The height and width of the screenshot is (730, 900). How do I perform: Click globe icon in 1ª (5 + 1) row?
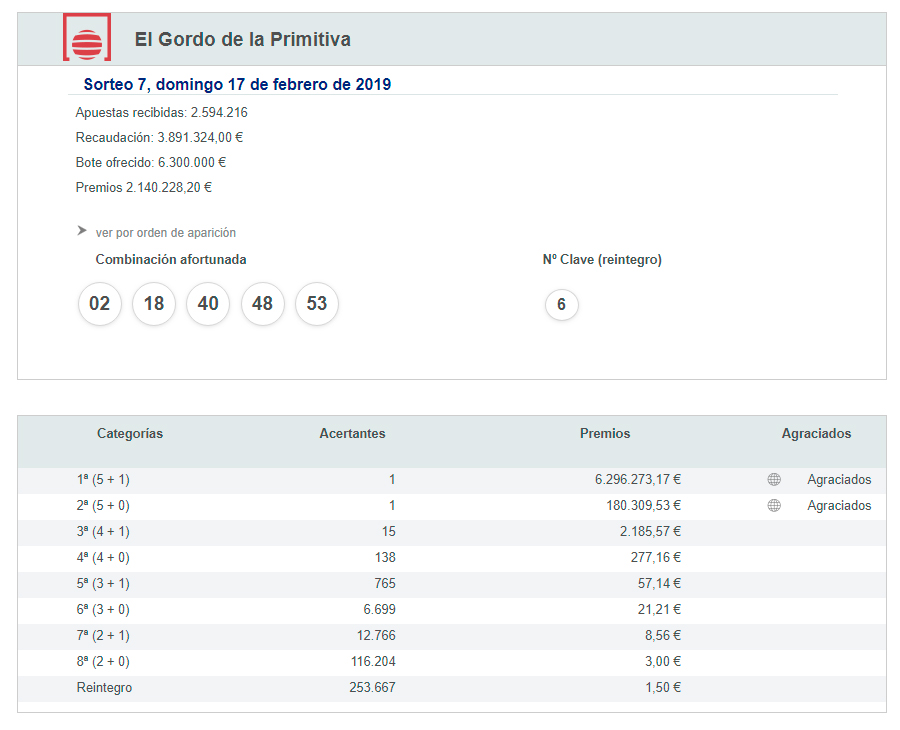click(x=774, y=480)
